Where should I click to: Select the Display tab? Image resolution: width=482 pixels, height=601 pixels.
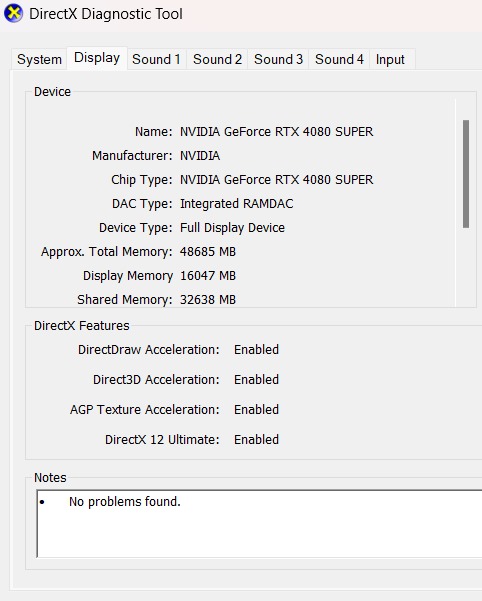pyautogui.click(x=97, y=58)
